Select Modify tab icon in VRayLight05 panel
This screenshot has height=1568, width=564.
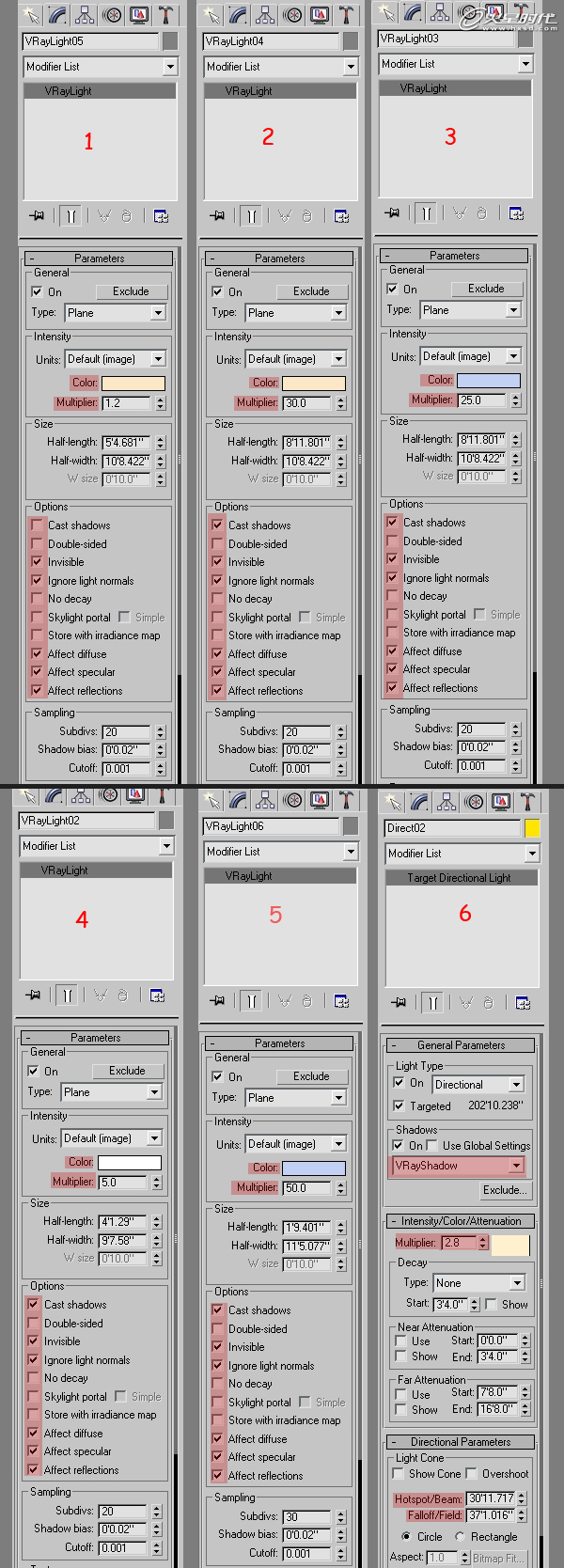(58, 15)
